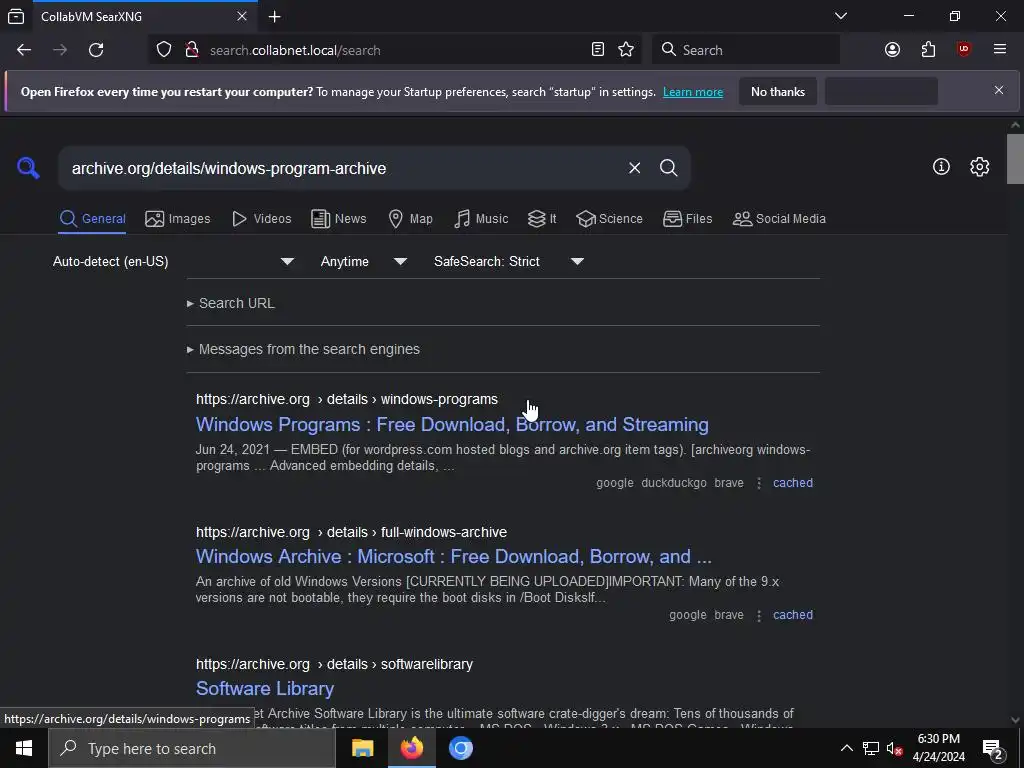Open SearXNG preferences gear icon
This screenshot has height=768, width=1024.
[979, 167]
